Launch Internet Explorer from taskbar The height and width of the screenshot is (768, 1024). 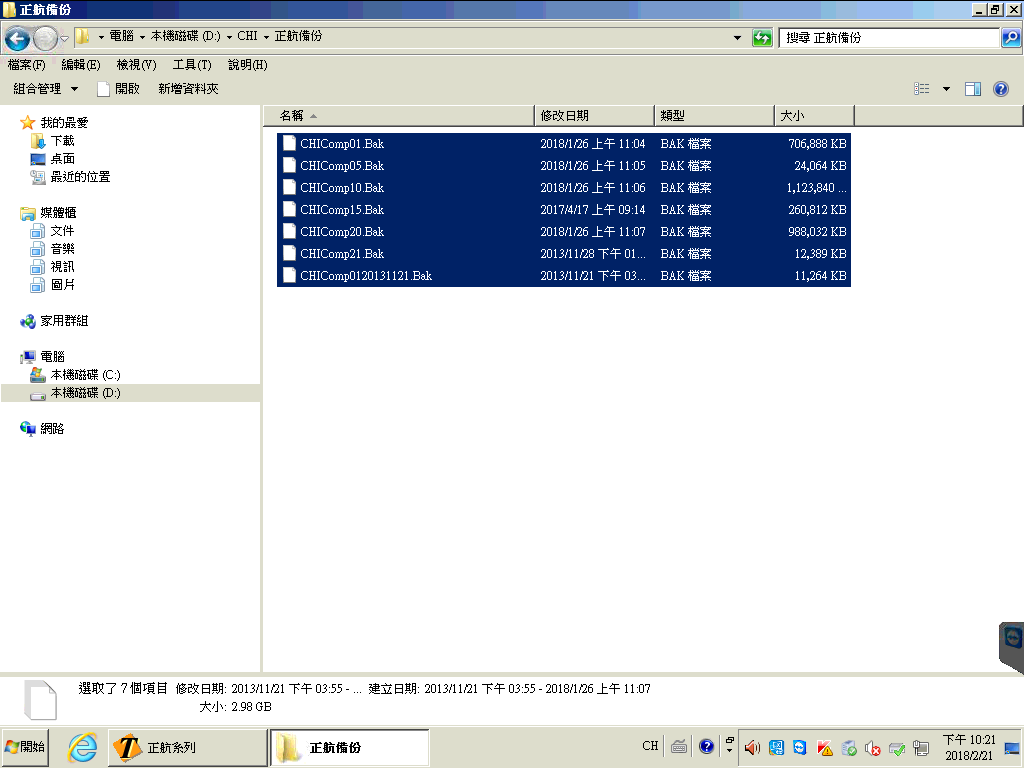pyautogui.click(x=83, y=747)
